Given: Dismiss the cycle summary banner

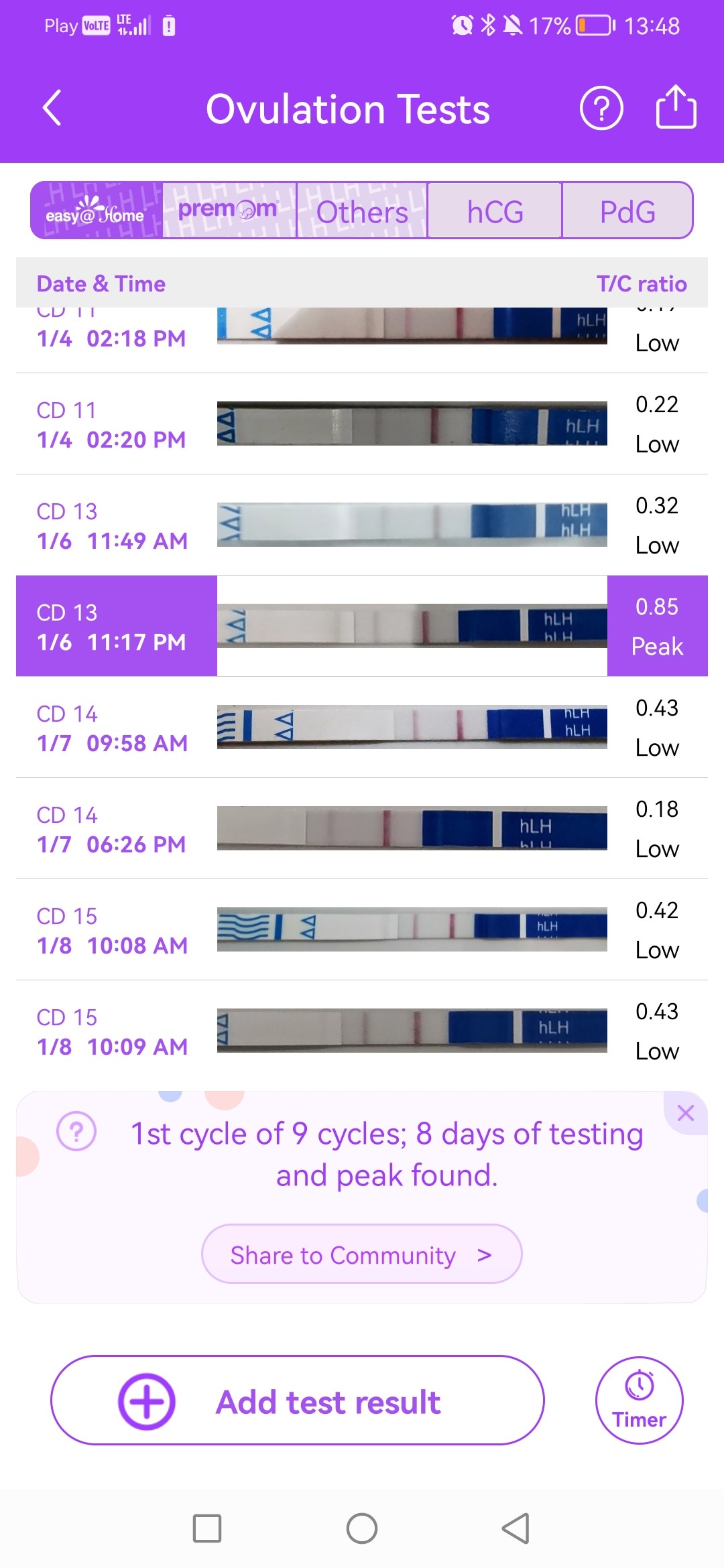Looking at the screenshot, I should pyautogui.click(x=685, y=1113).
